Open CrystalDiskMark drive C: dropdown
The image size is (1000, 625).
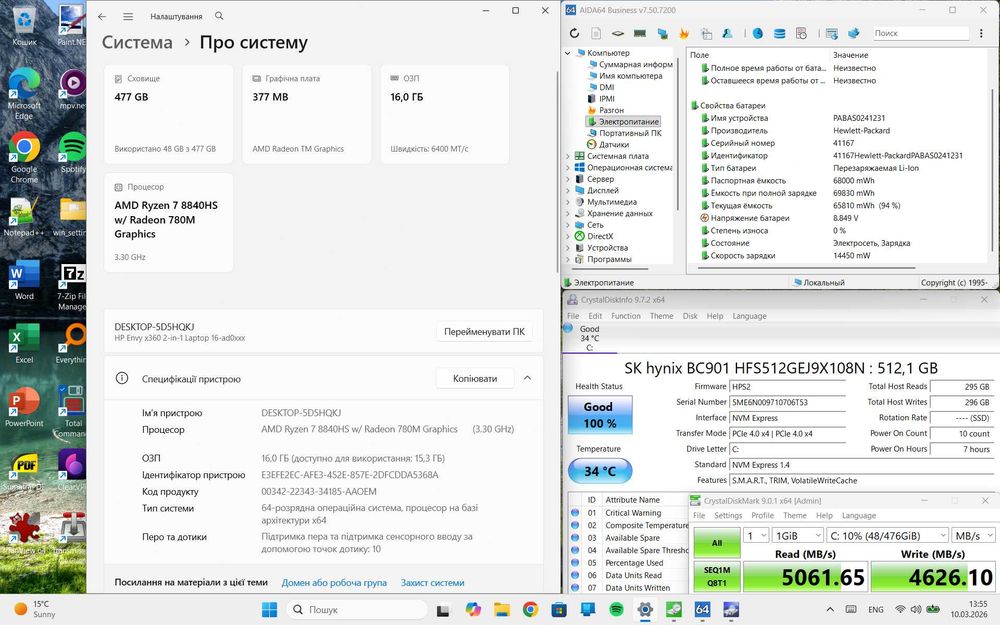coord(887,536)
